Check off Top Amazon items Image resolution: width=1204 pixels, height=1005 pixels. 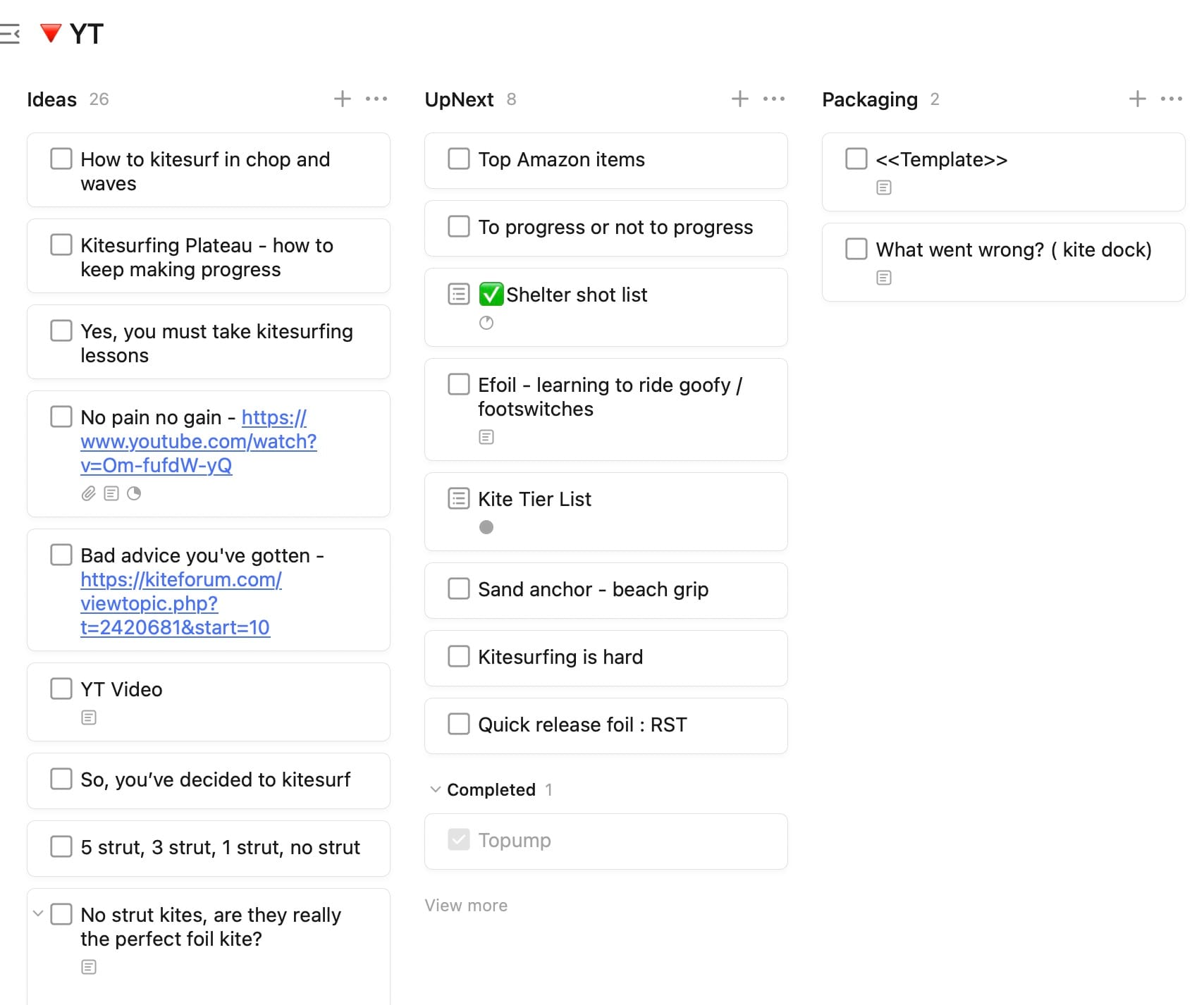click(x=459, y=159)
